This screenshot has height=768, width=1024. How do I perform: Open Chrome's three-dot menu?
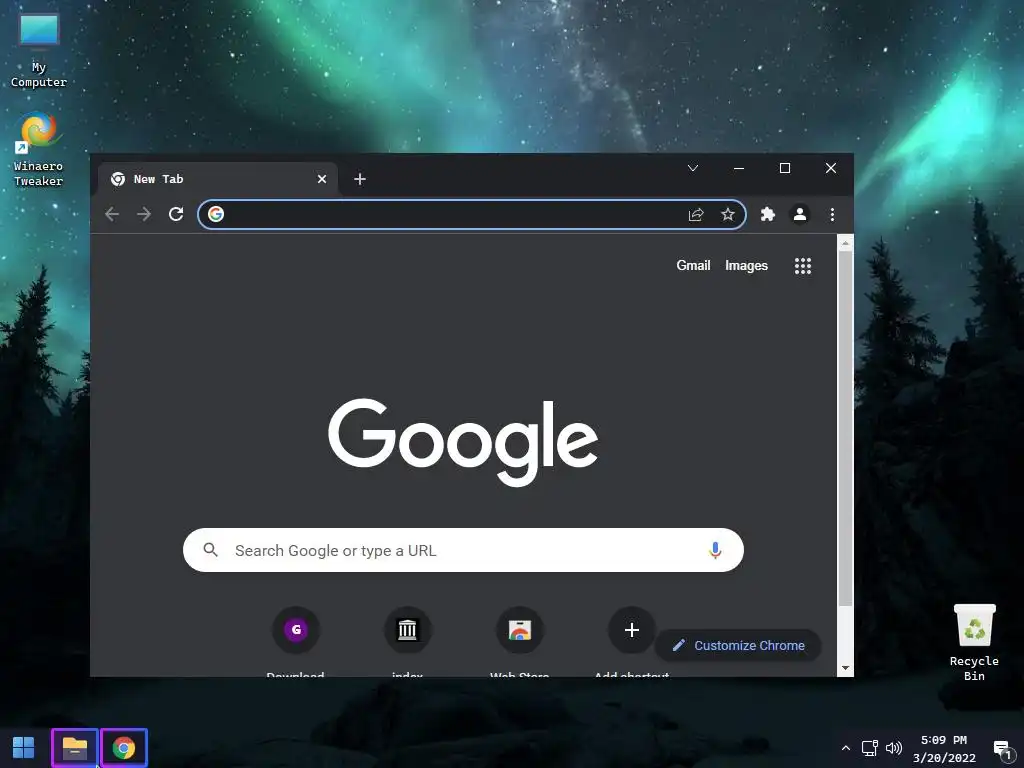(x=832, y=214)
